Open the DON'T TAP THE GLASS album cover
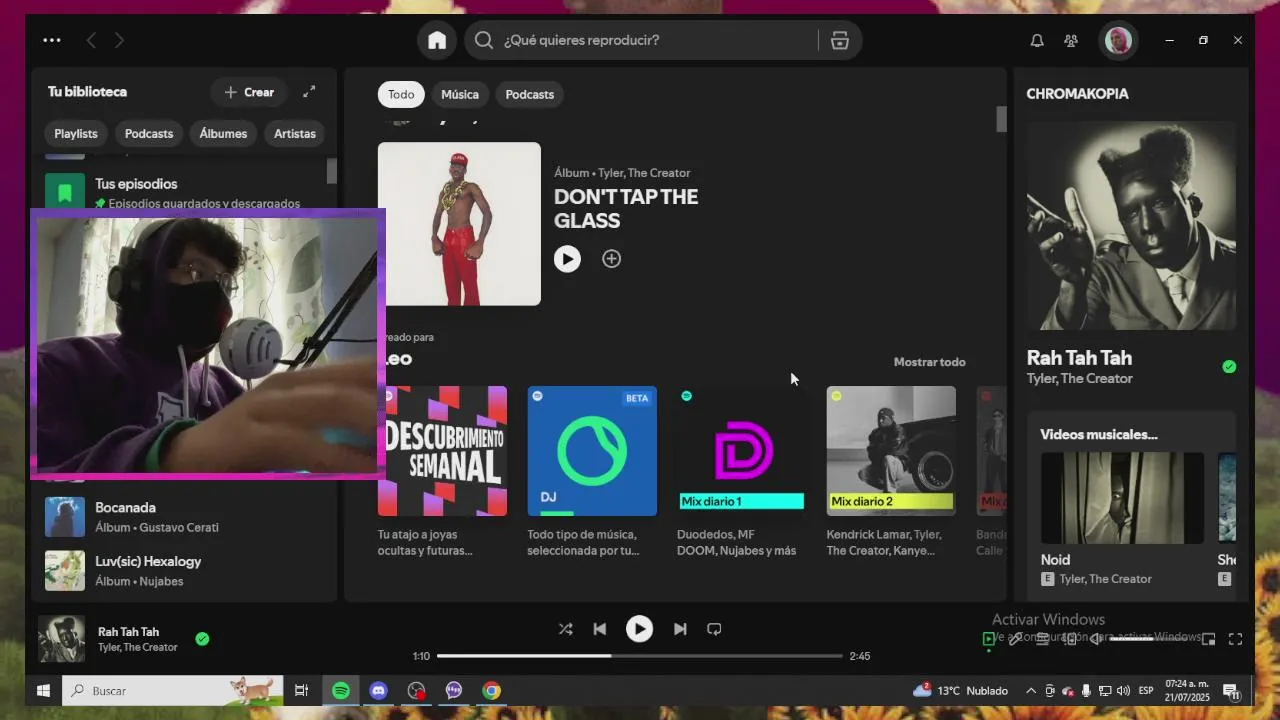The width and height of the screenshot is (1280, 720). pos(459,224)
